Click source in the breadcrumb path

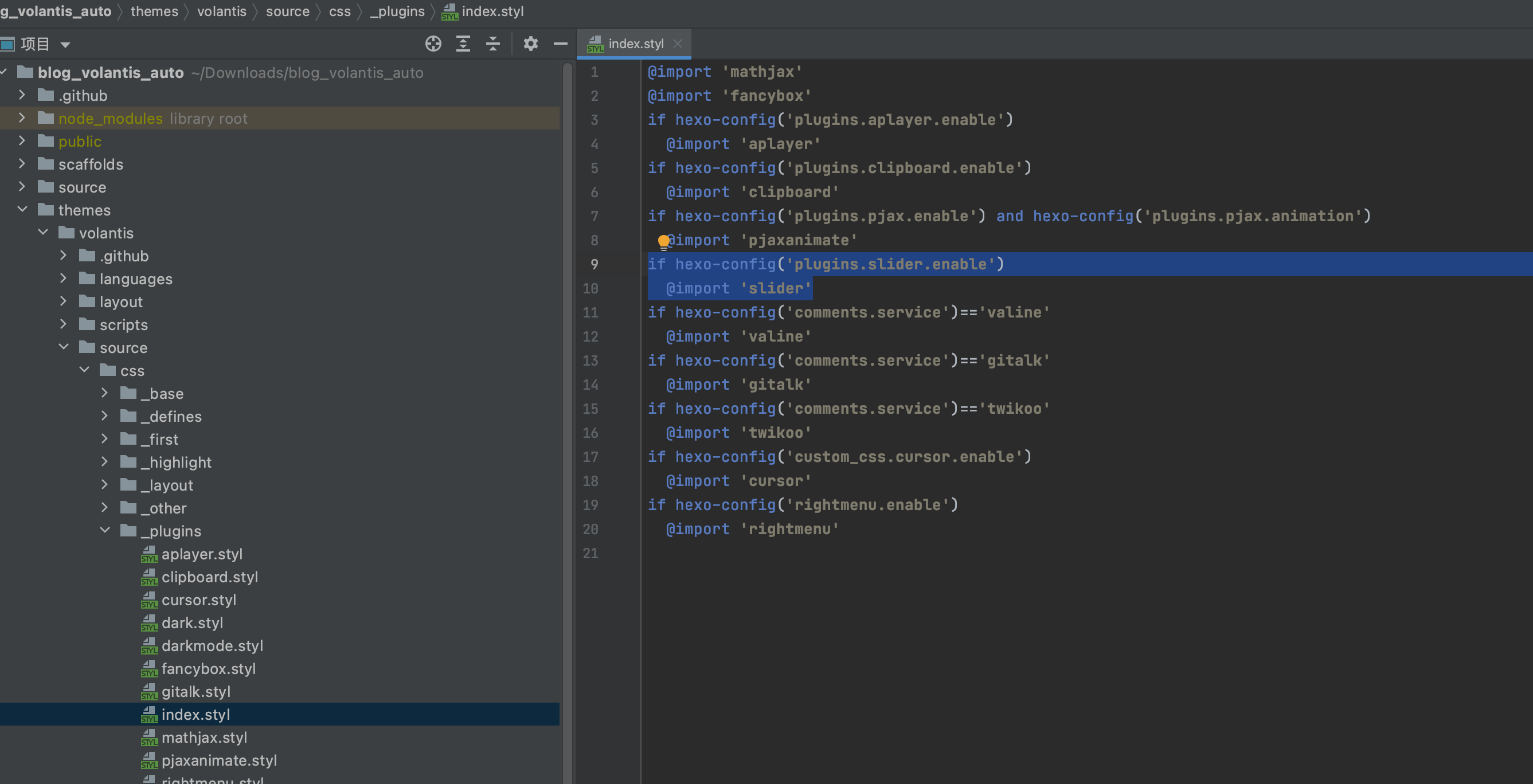[x=287, y=11]
